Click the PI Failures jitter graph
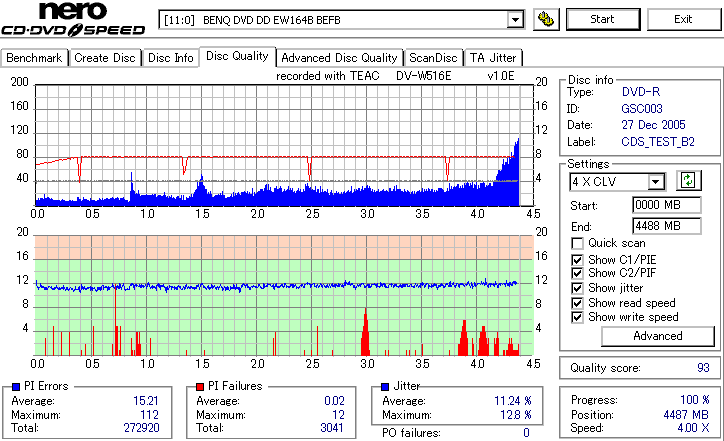The image size is (724, 441). [x=284, y=295]
